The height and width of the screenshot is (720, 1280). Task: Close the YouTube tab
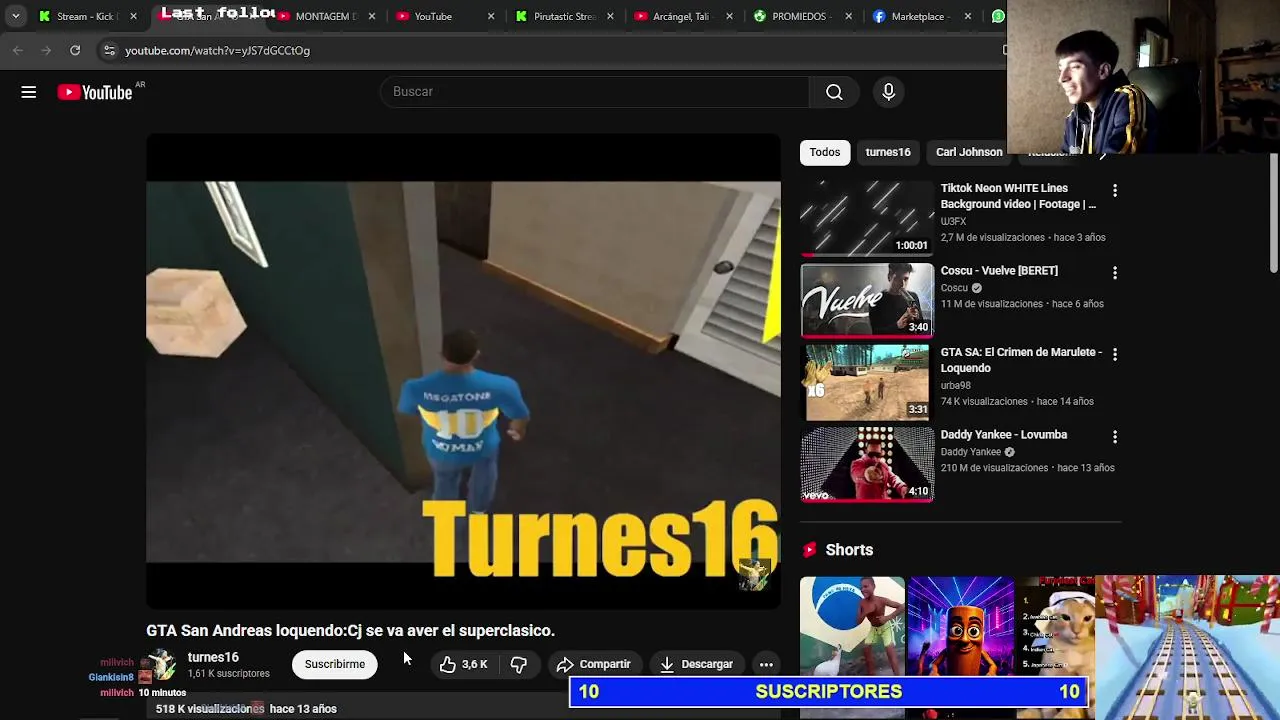(490, 16)
